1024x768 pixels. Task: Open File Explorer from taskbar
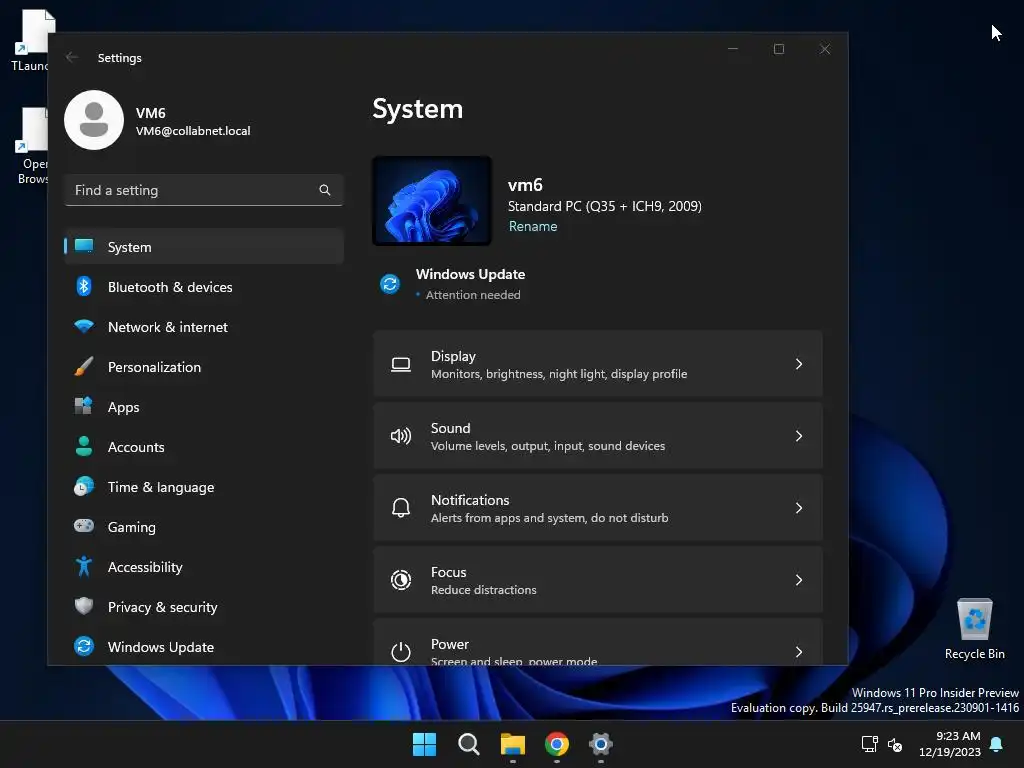(513, 744)
